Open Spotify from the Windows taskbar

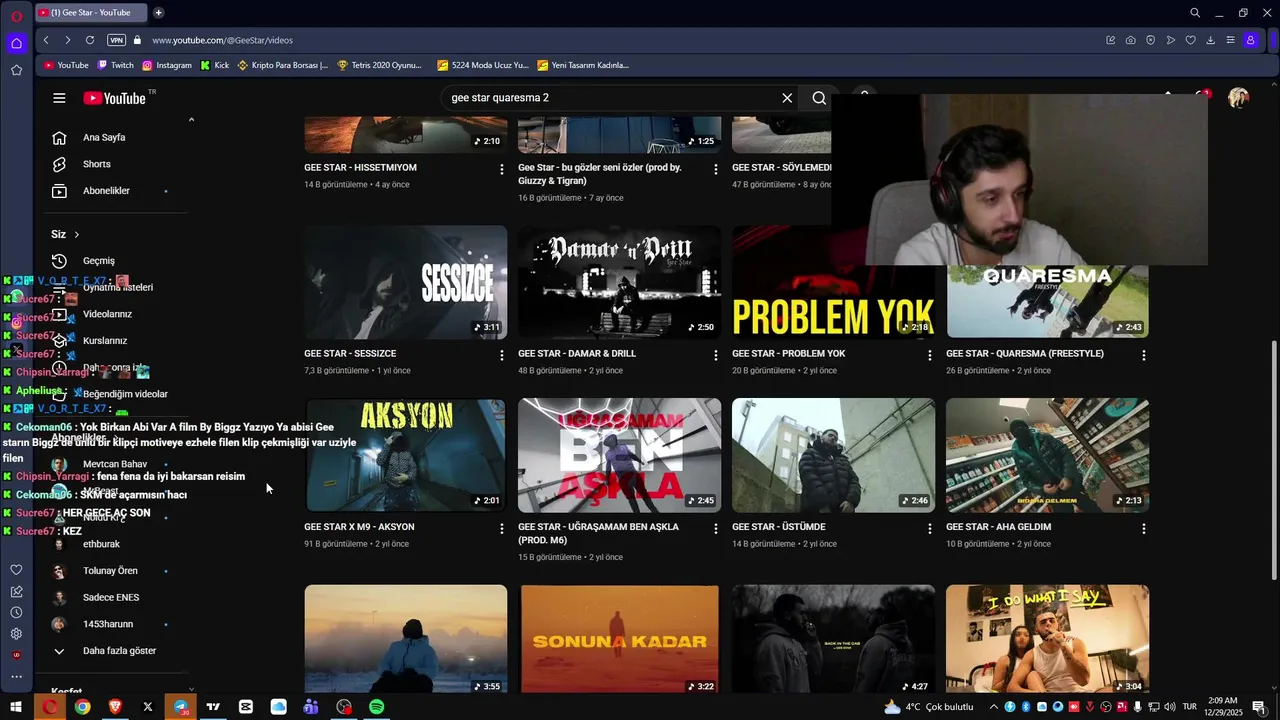click(377, 707)
